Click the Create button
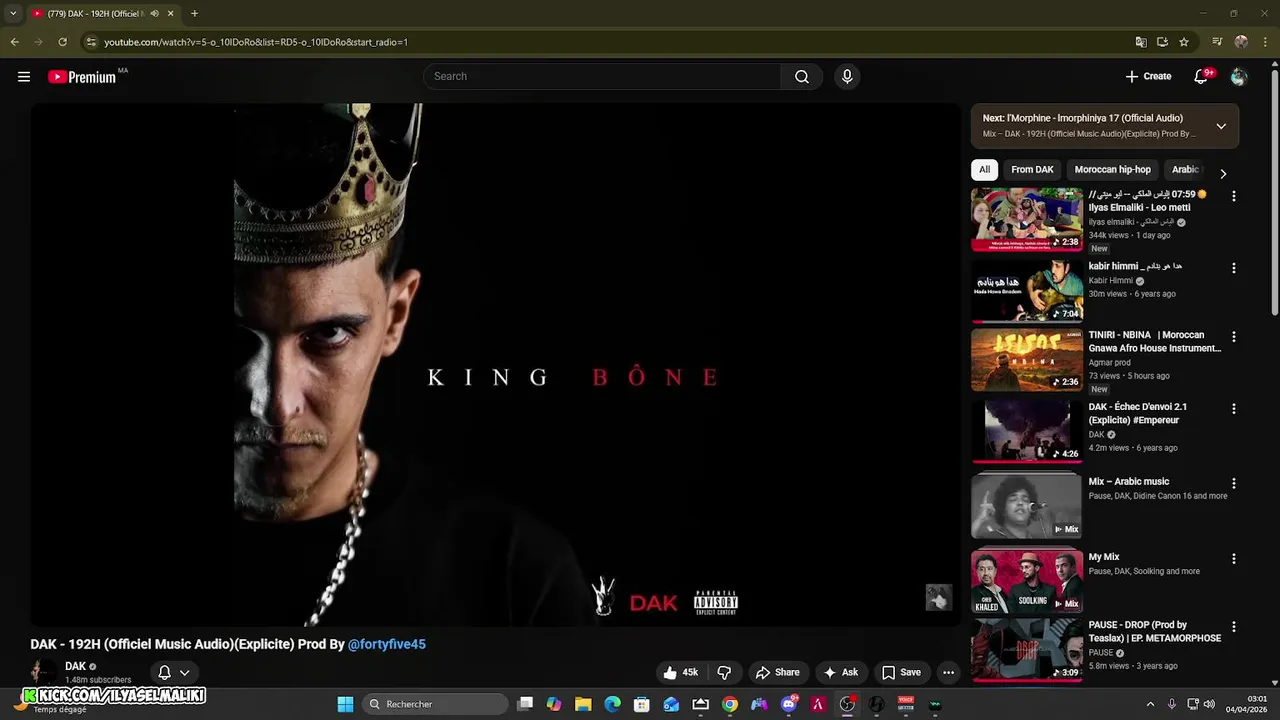1280x720 pixels. [1148, 77]
